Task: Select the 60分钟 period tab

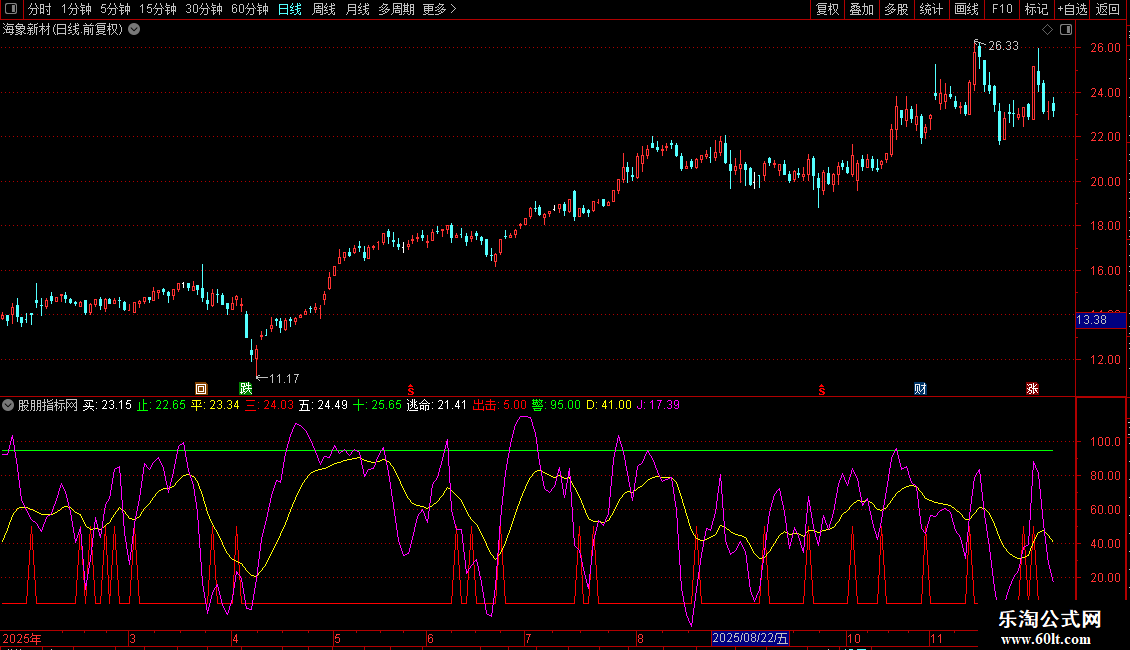Action: coord(249,10)
